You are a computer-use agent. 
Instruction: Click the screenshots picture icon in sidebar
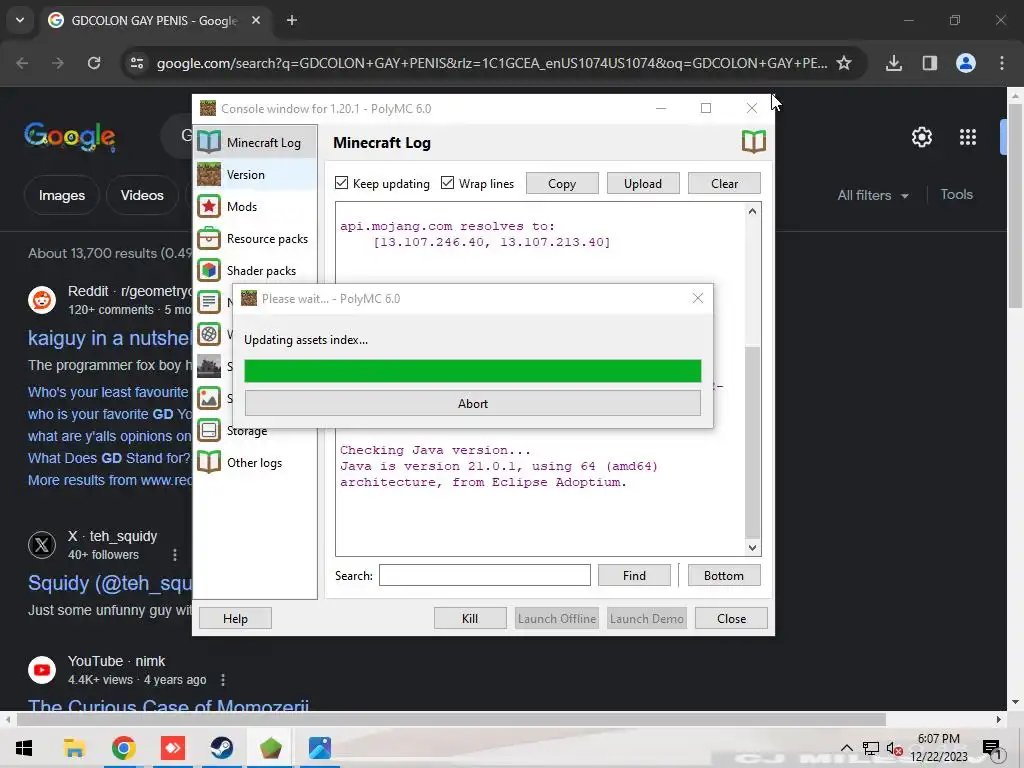209,398
